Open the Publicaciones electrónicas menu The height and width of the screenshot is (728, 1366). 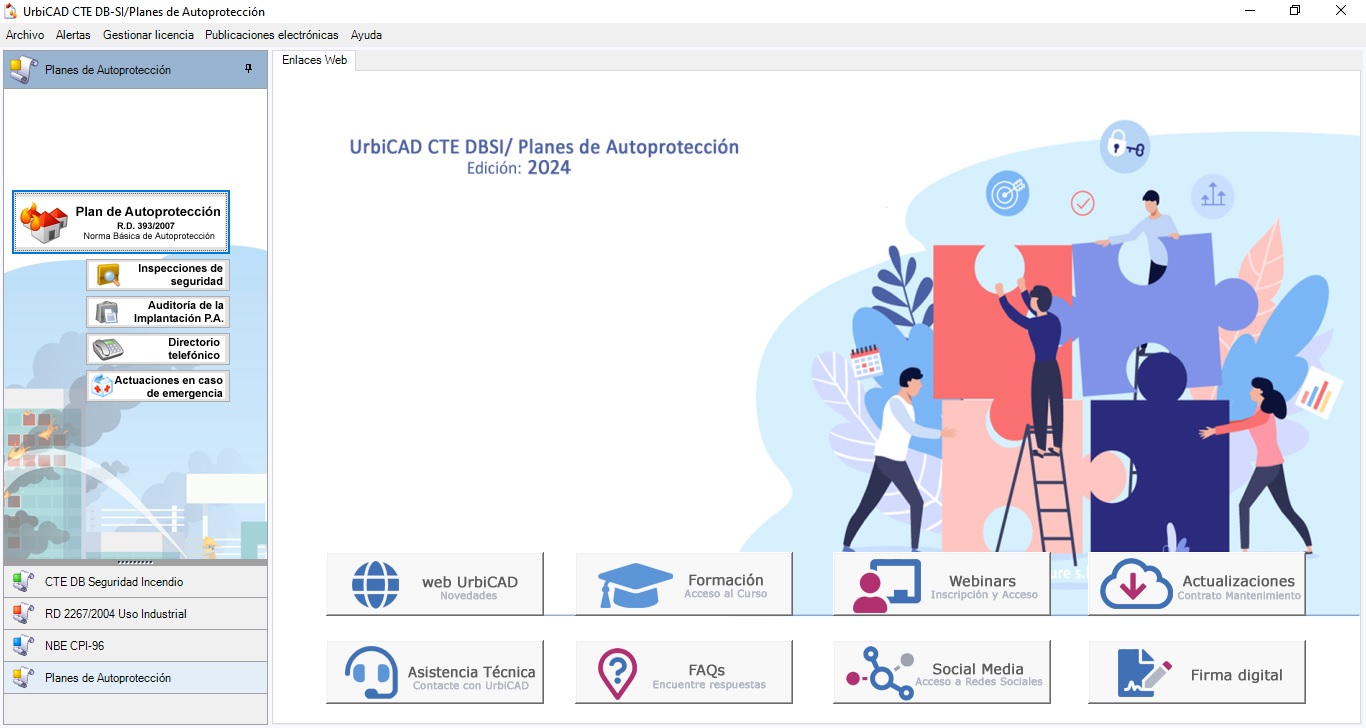[x=272, y=35]
